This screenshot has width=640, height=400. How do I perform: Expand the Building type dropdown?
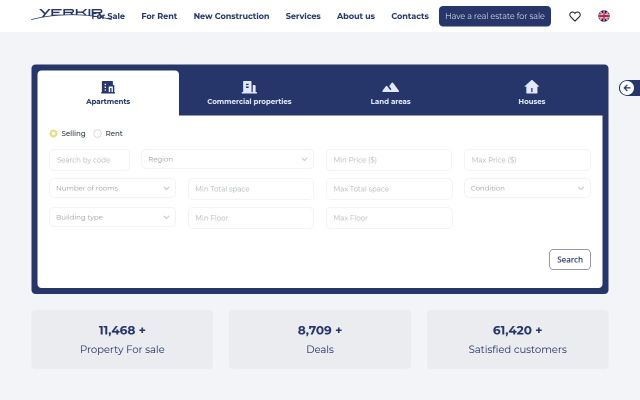(x=112, y=217)
